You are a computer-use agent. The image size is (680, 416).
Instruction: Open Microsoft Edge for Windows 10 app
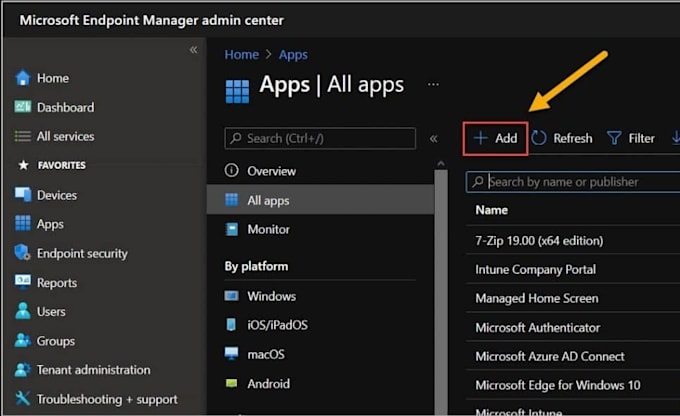558,385
